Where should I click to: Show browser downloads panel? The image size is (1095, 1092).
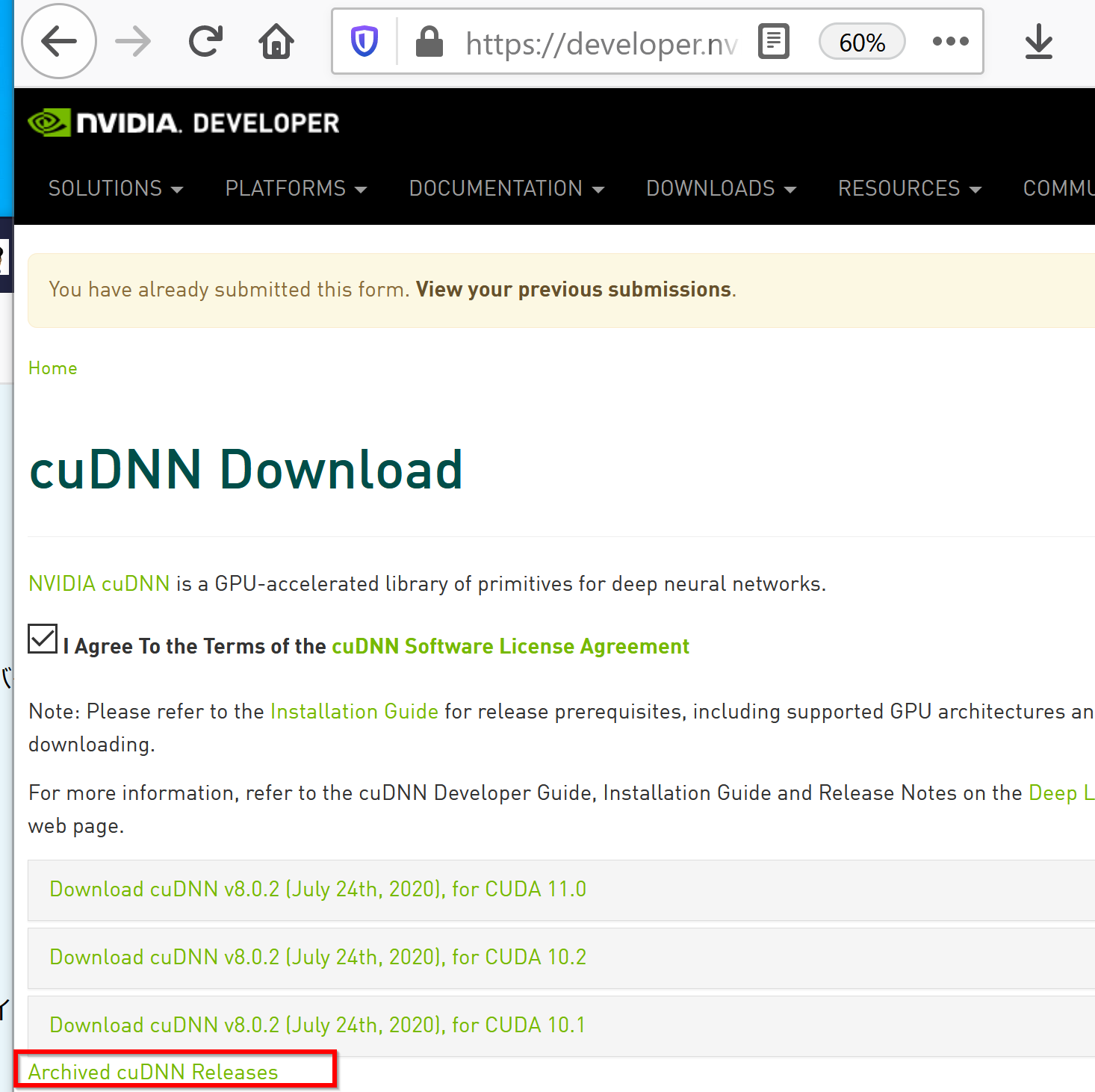click(x=1038, y=41)
